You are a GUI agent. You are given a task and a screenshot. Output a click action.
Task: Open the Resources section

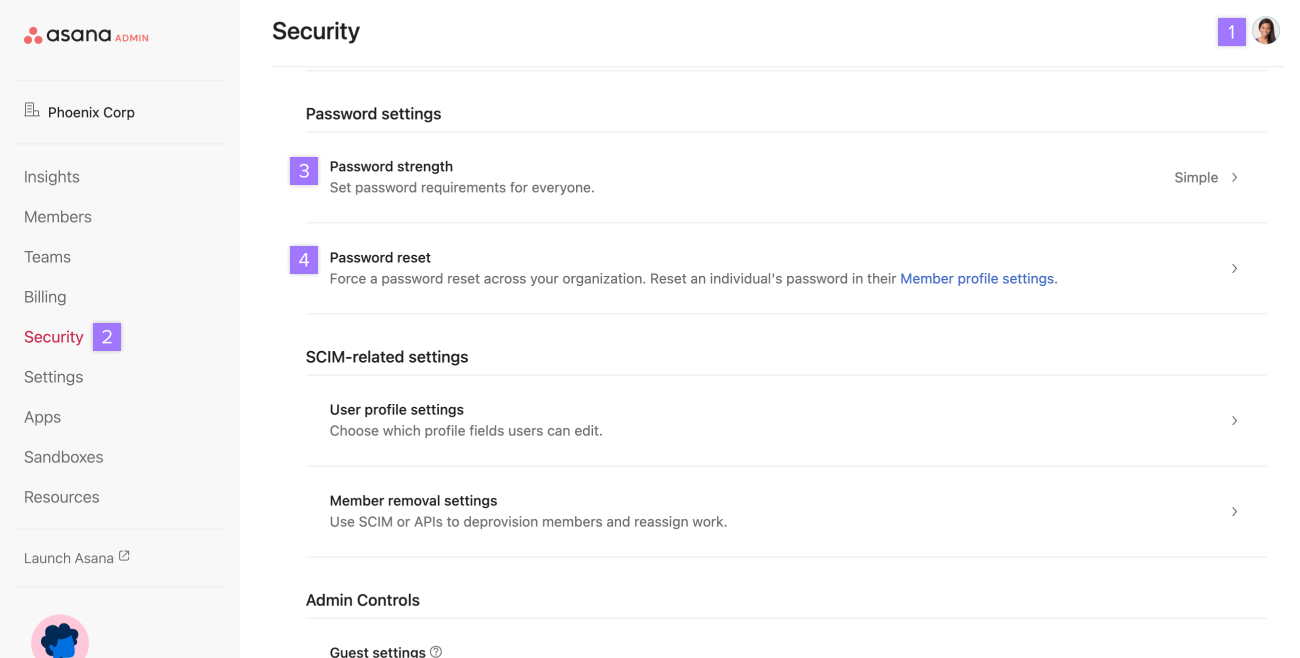(61, 496)
